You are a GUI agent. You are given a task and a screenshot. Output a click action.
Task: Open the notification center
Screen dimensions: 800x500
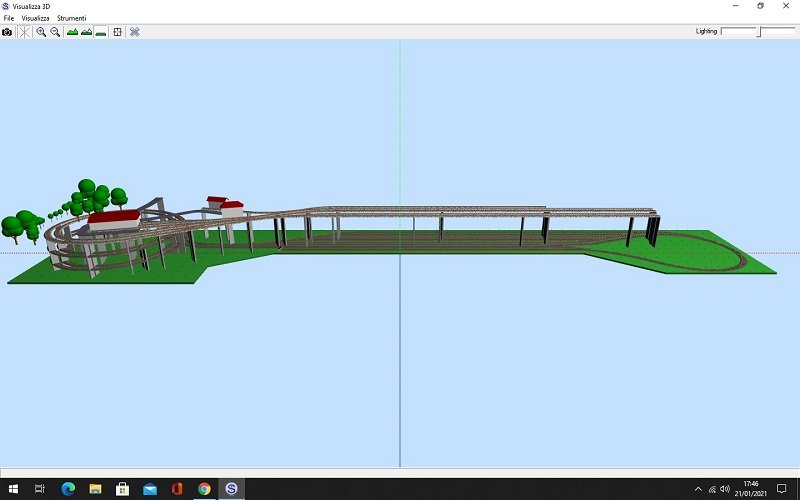click(x=782, y=489)
